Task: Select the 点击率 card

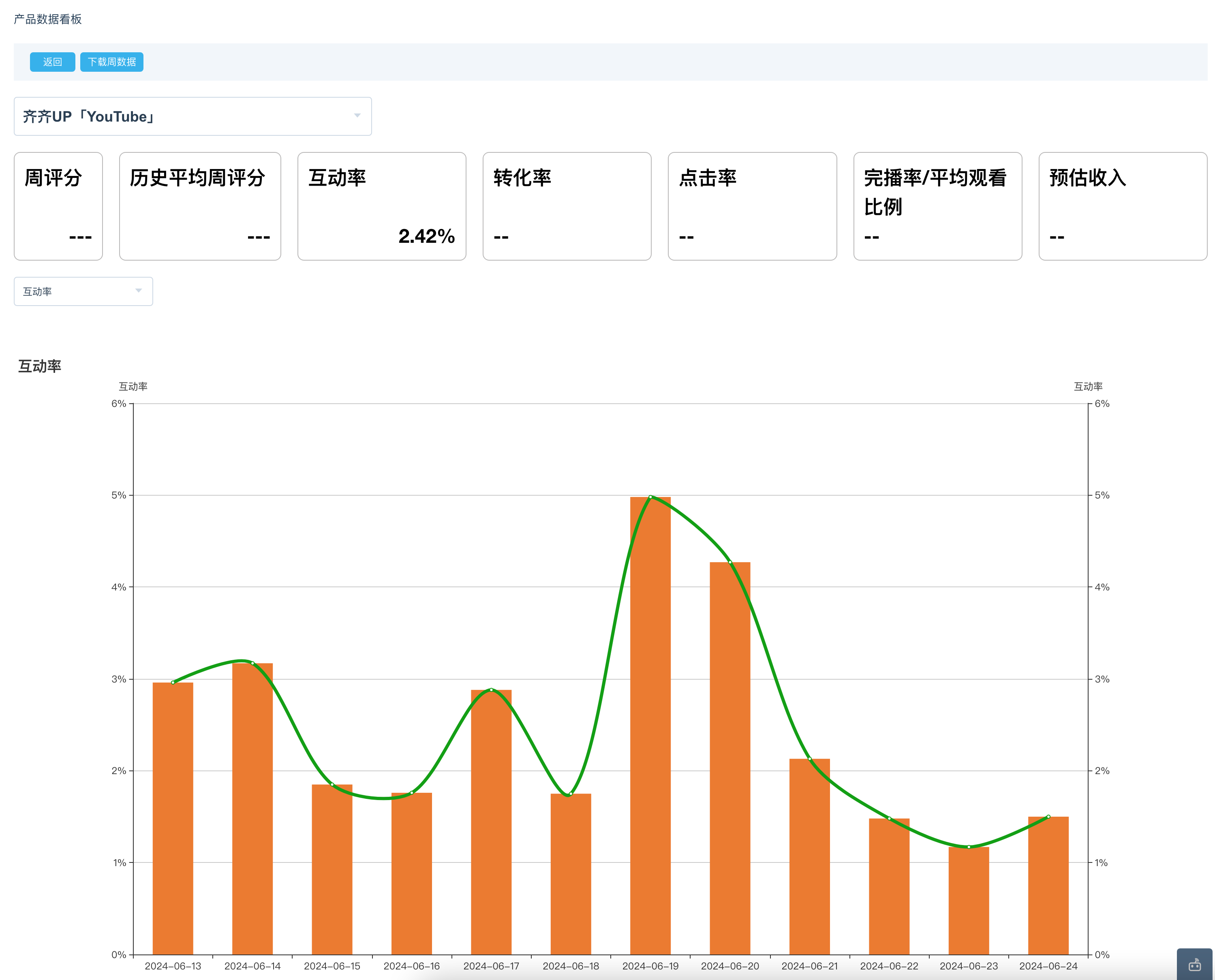Action: pyautogui.click(x=752, y=206)
